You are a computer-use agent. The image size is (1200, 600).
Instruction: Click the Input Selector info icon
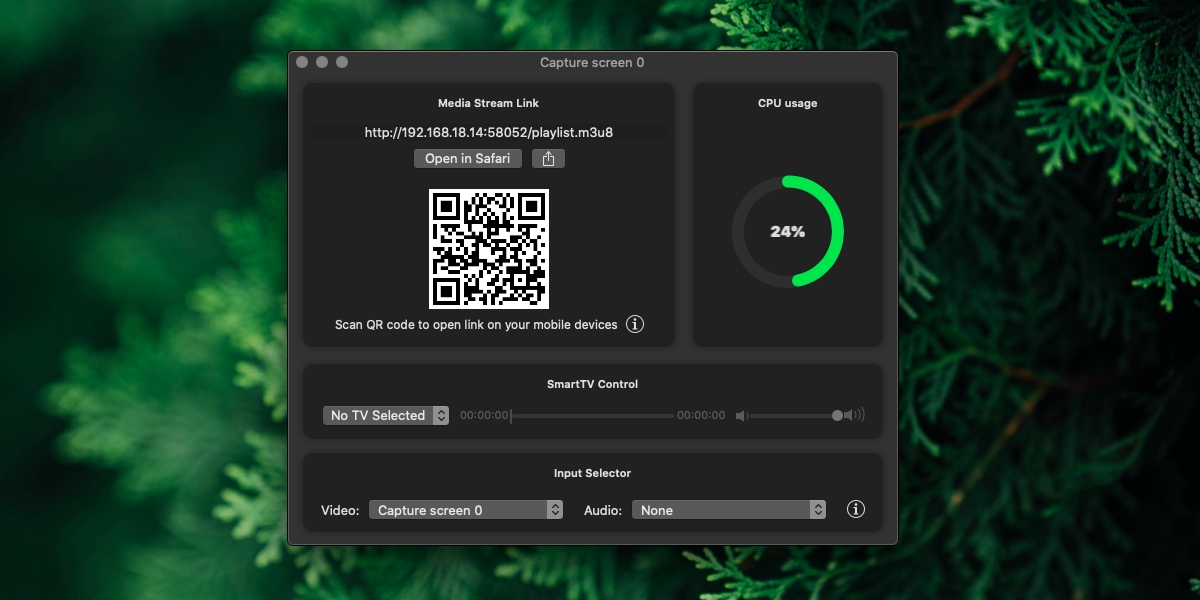point(856,509)
